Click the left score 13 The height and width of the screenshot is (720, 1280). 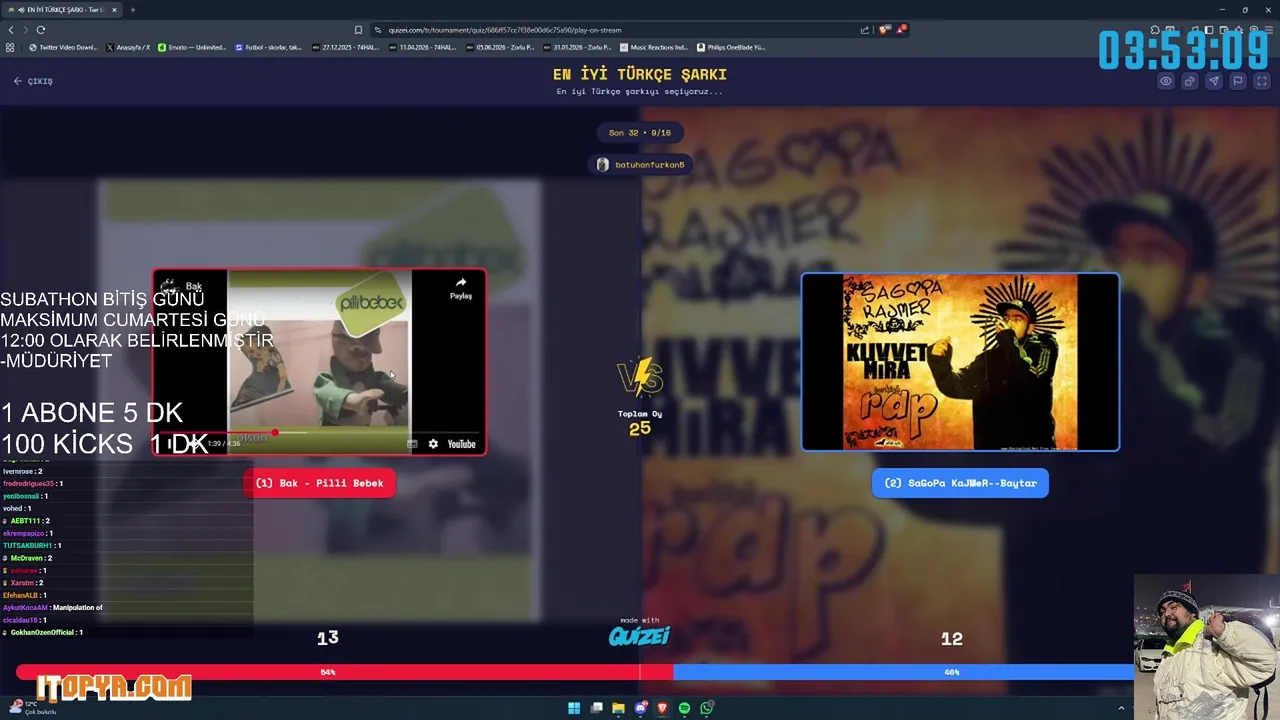(328, 638)
